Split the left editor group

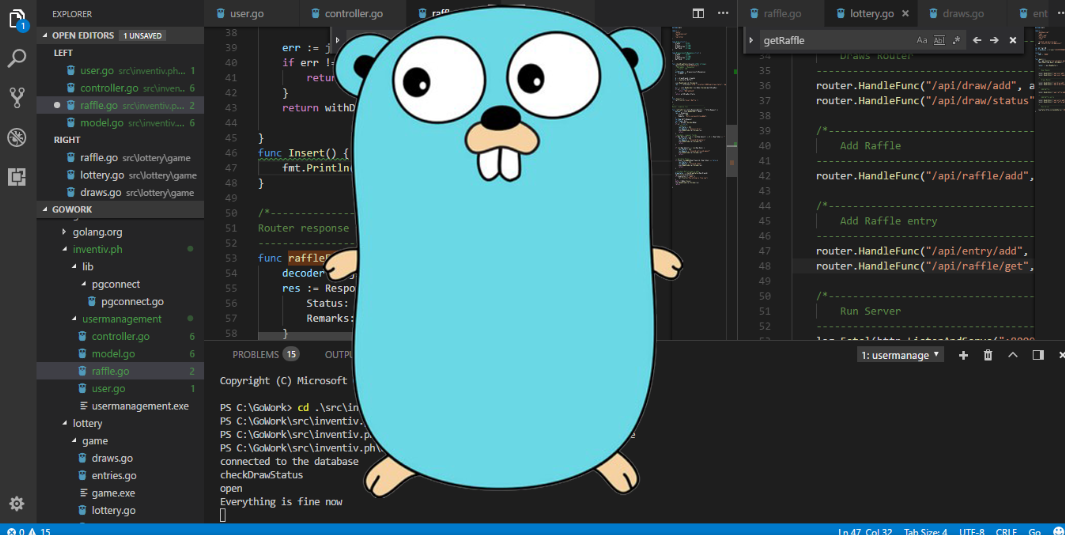[698, 14]
